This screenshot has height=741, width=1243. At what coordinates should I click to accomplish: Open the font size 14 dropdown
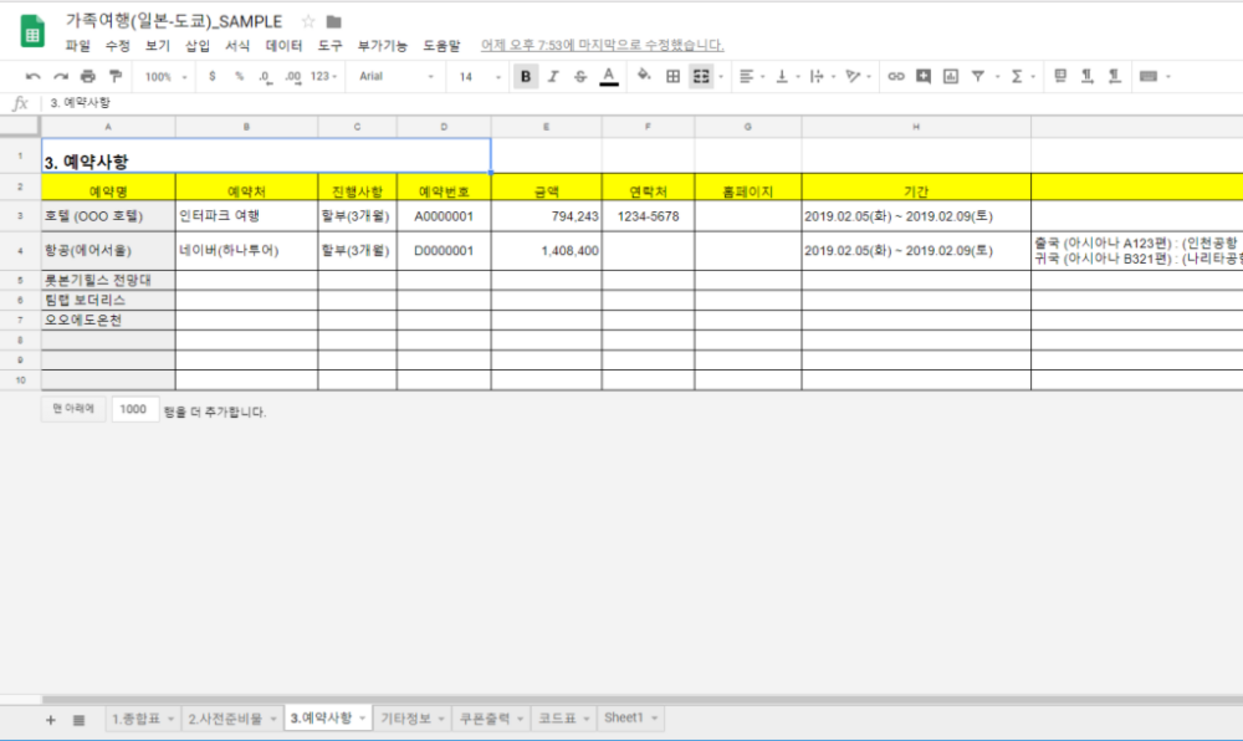pos(479,76)
